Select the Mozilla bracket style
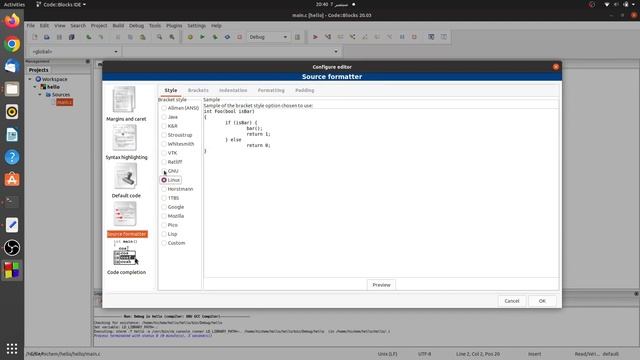640x360 pixels. (173, 216)
